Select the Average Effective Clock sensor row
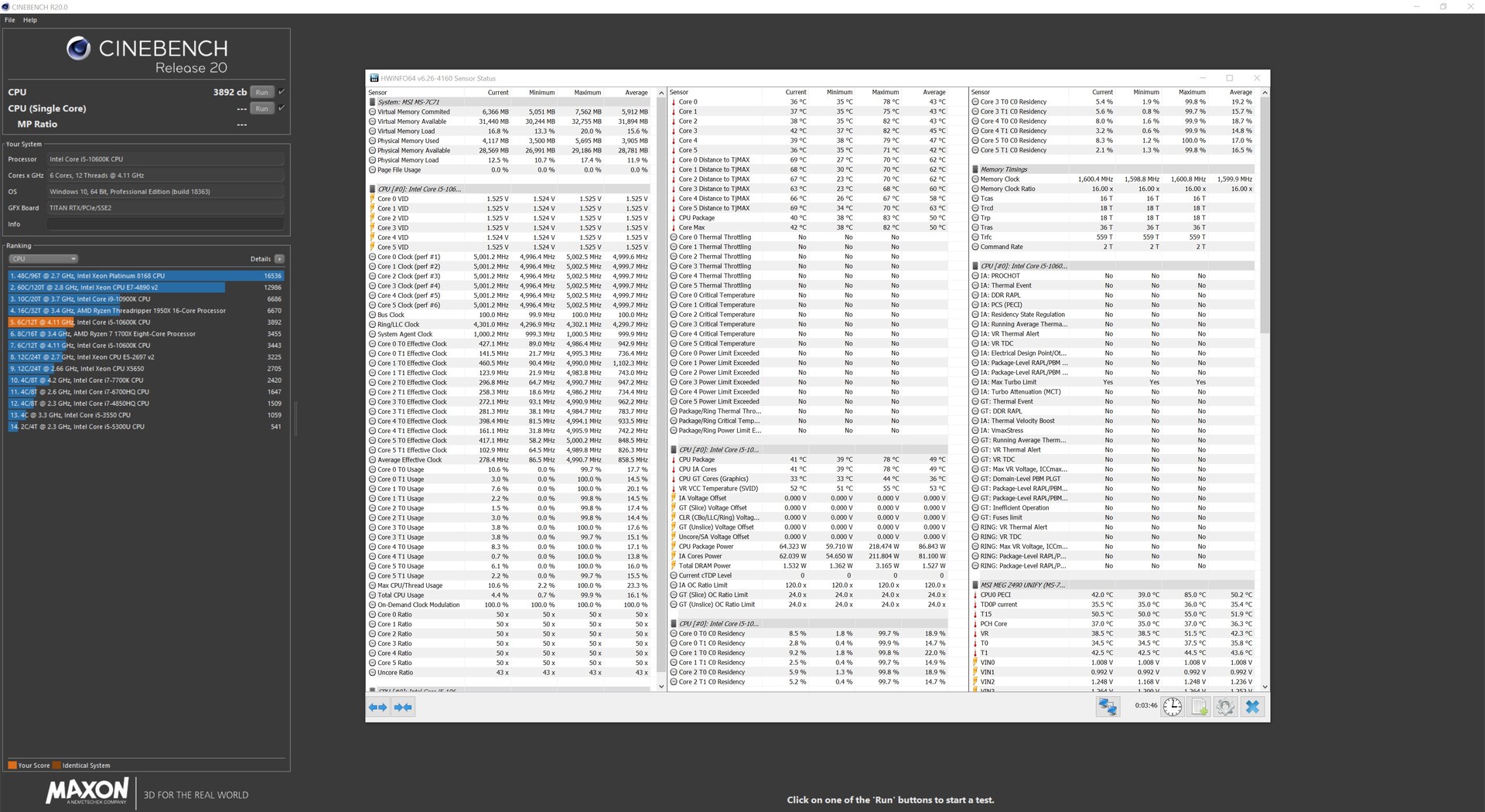Screen dimensions: 1485x812 (x=509, y=460)
